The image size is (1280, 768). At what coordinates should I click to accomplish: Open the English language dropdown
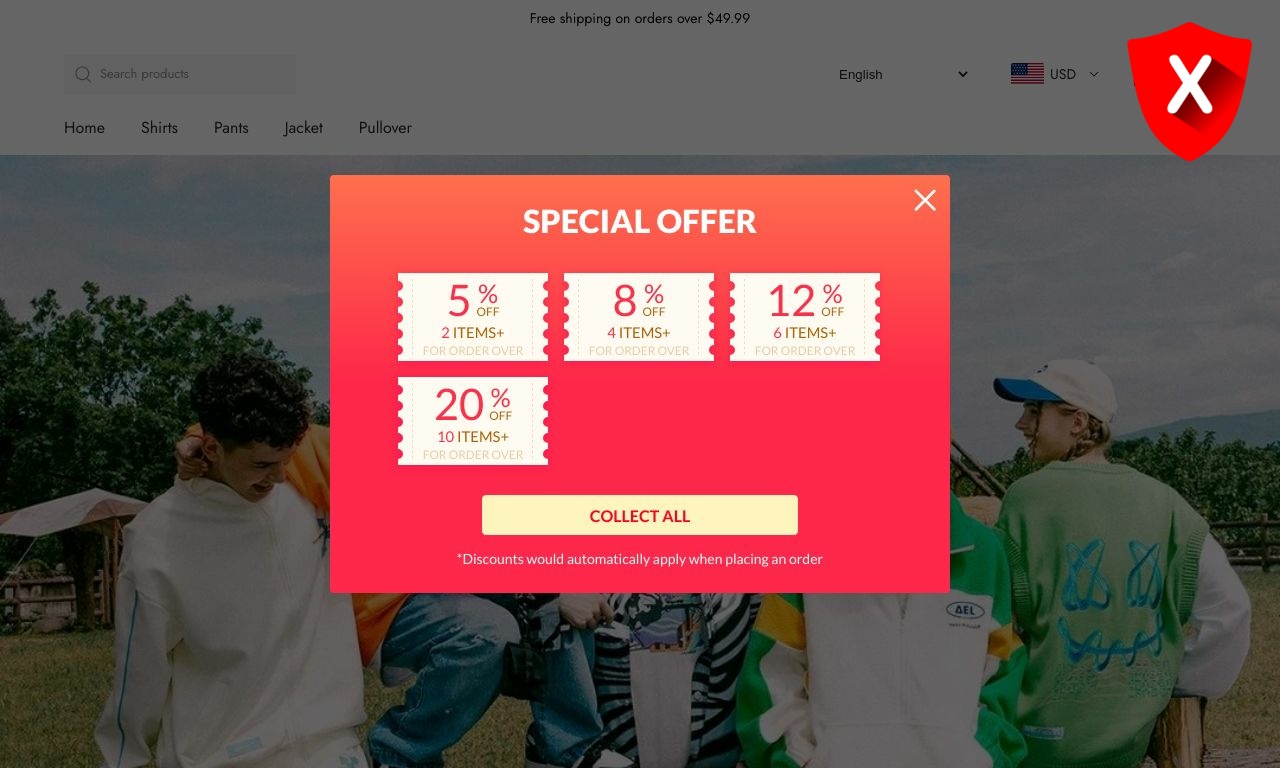903,74
